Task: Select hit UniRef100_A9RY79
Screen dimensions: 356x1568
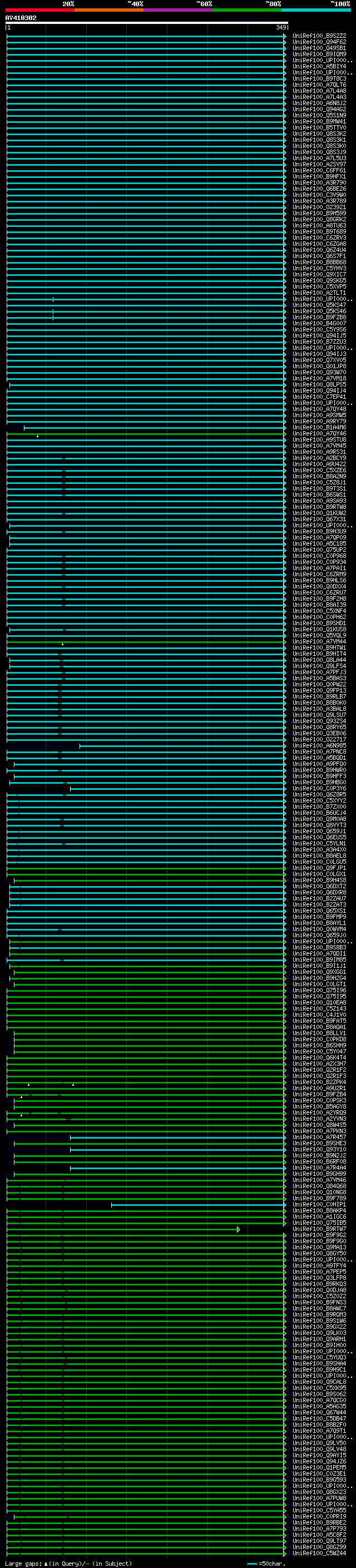Action: coord(319,421)
